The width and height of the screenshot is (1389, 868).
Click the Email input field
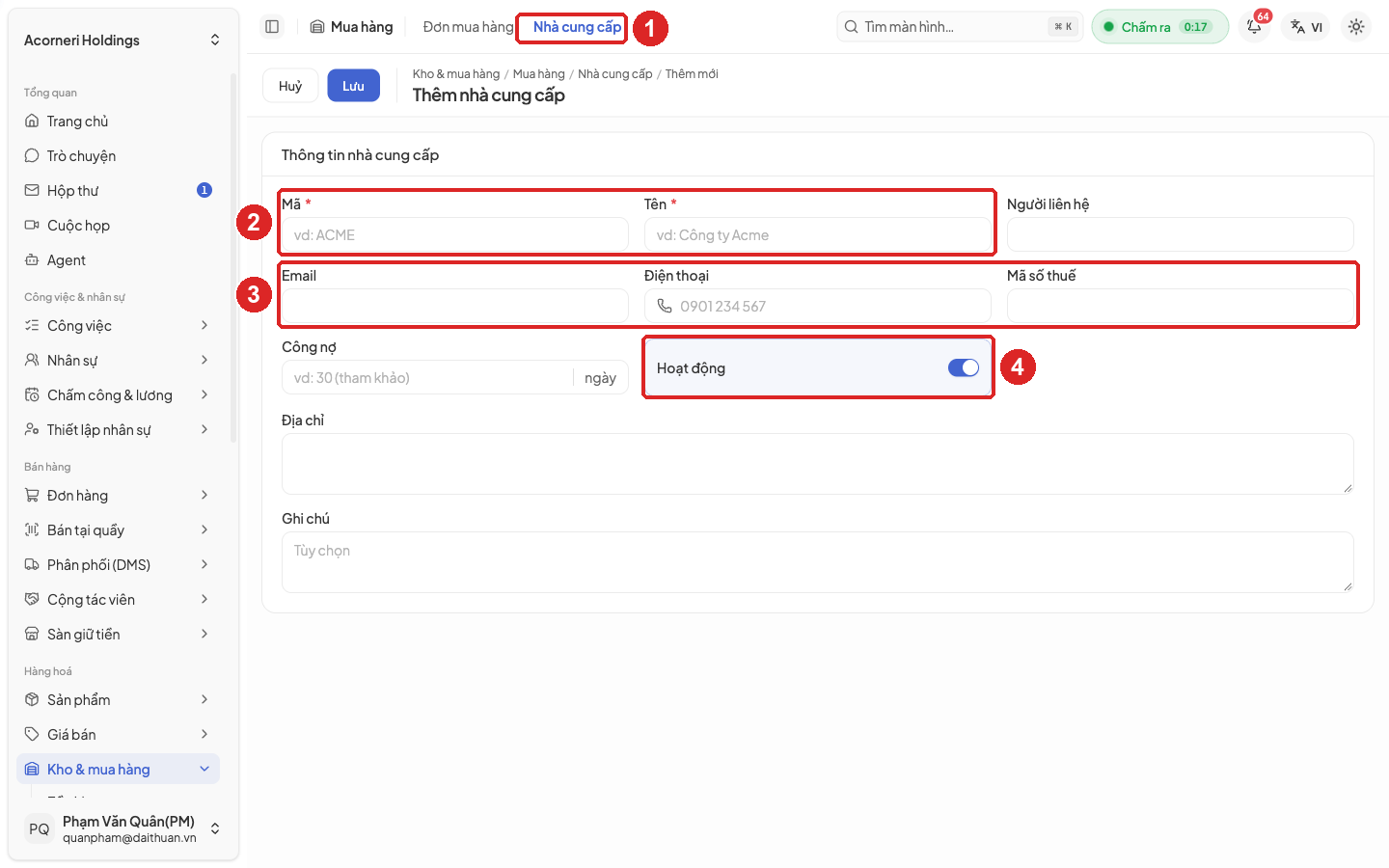455,307
